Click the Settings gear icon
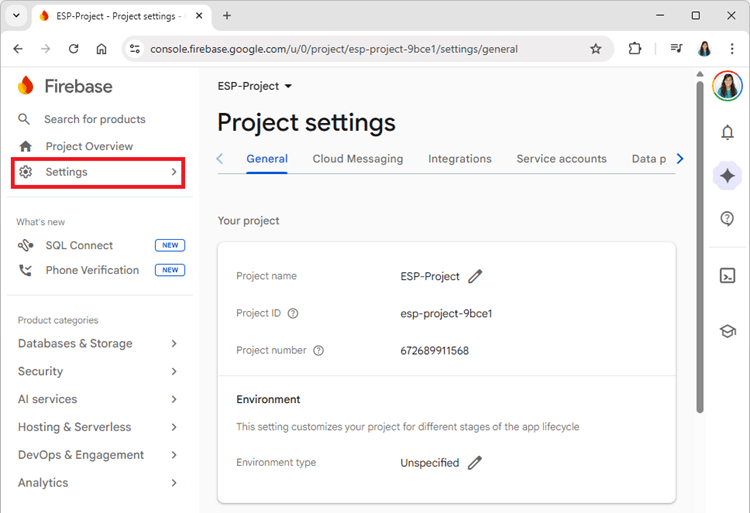 (x=25, y=172)
